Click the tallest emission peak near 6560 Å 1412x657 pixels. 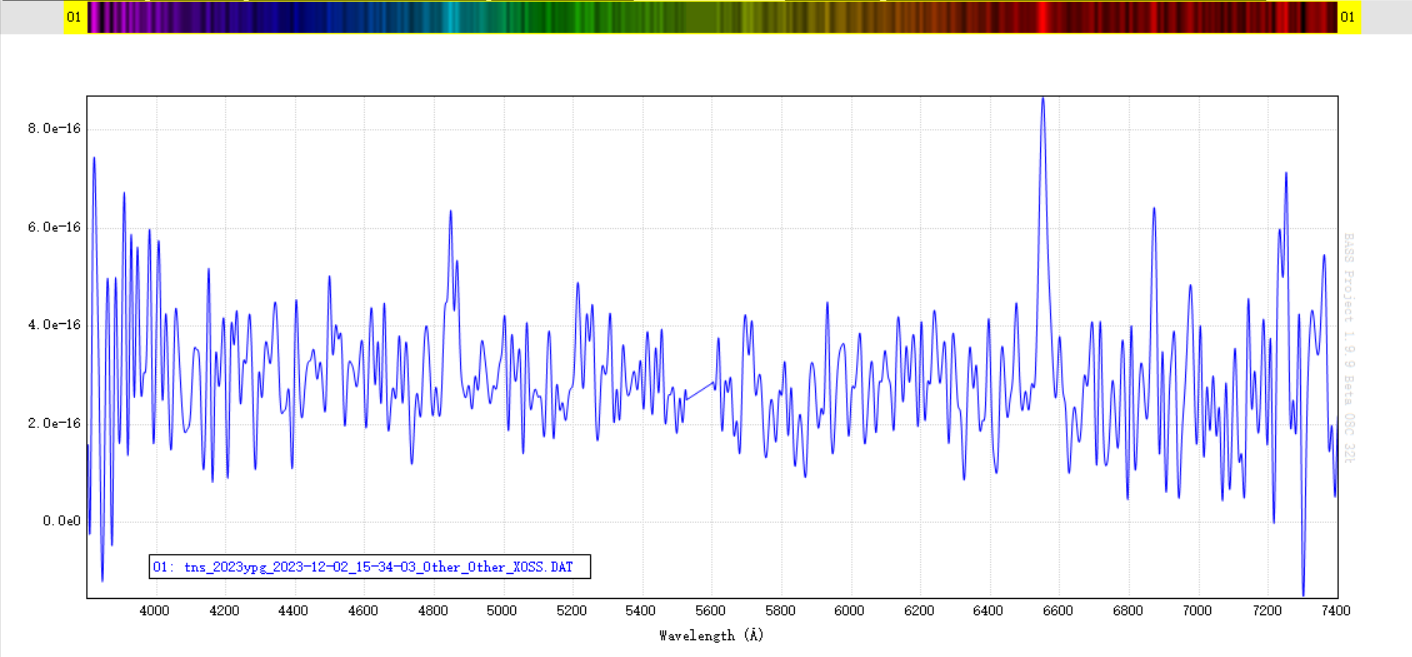click(x=1042, y=100)
